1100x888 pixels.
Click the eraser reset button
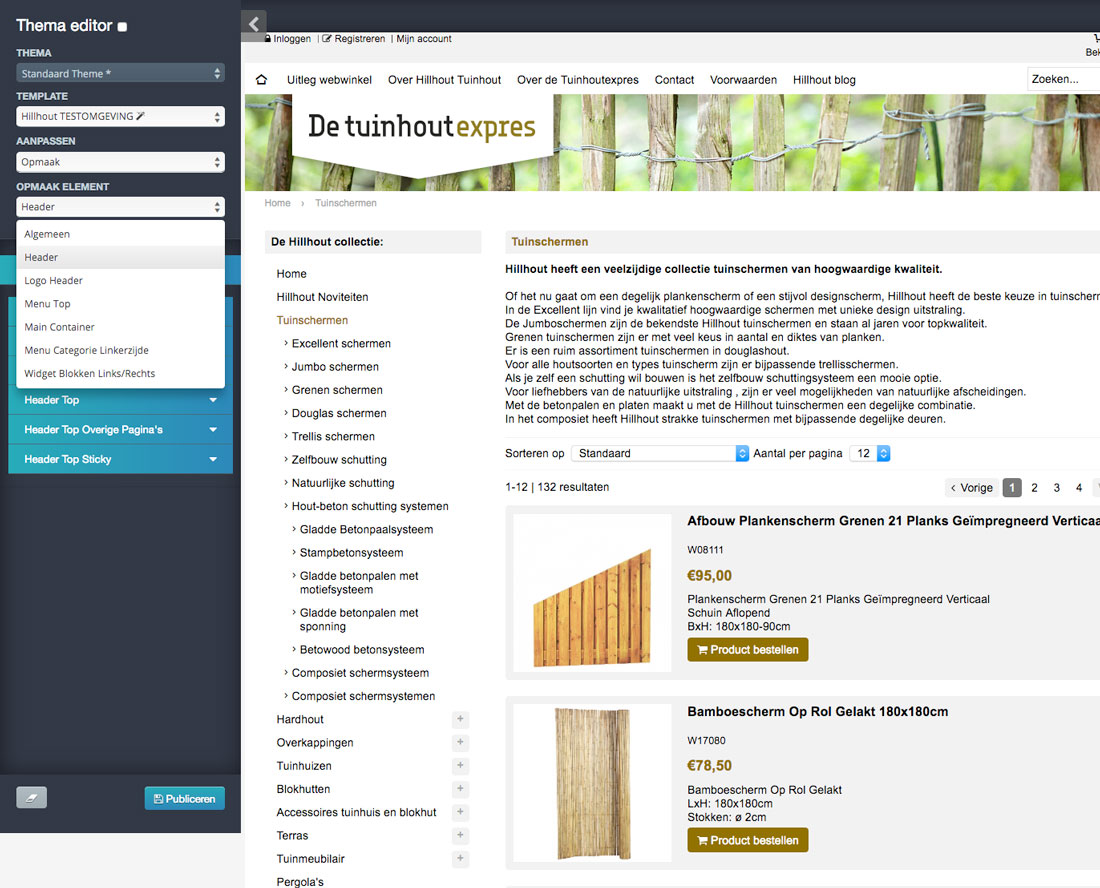(32, 798)
